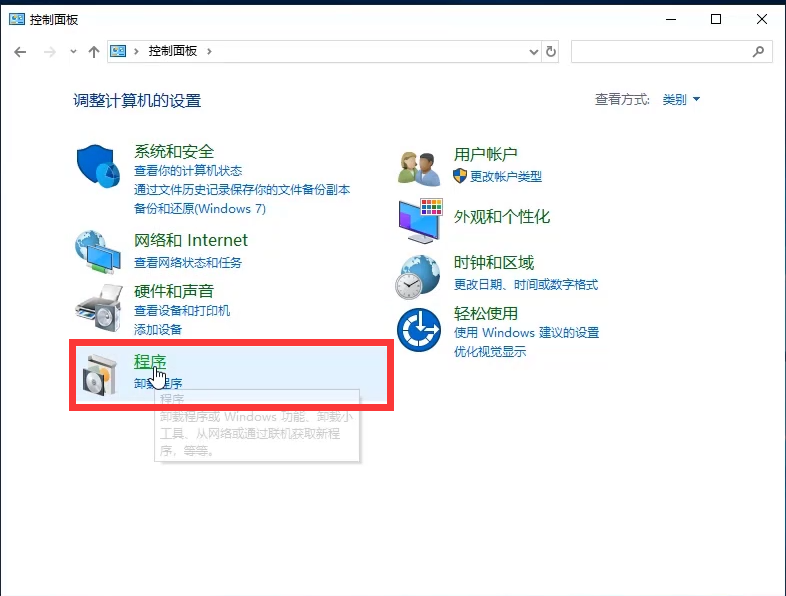Open 备份和还原(Windows 7) link

200,208
